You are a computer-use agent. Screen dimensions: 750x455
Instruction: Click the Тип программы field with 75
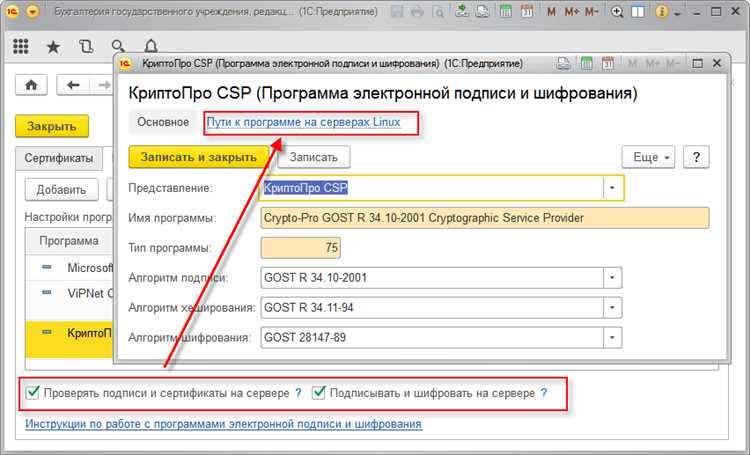point(300,248)
